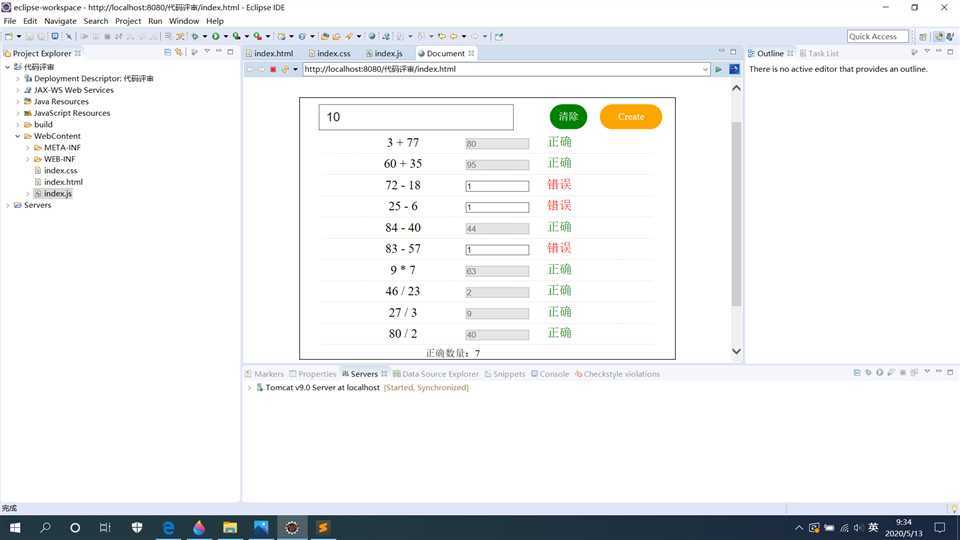
Task: Click the Java EE perspective icon
Action: 939,37
